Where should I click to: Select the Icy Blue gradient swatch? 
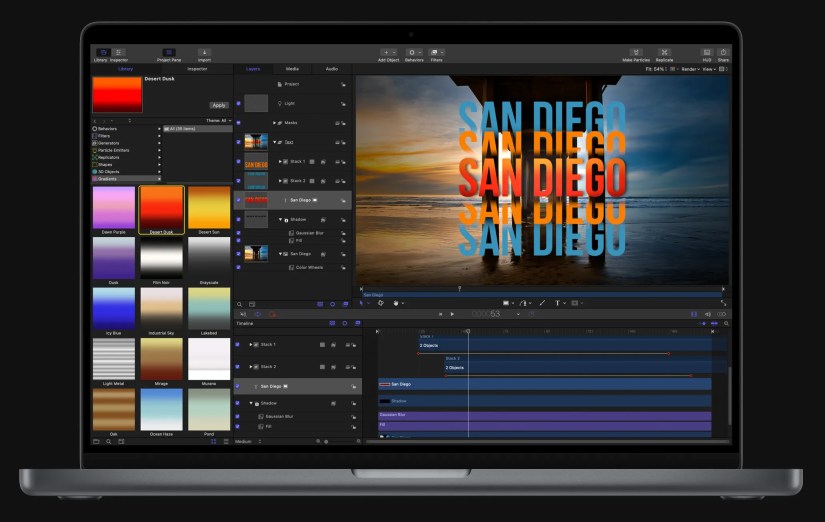pyautogui.click(x=114, y=308)
